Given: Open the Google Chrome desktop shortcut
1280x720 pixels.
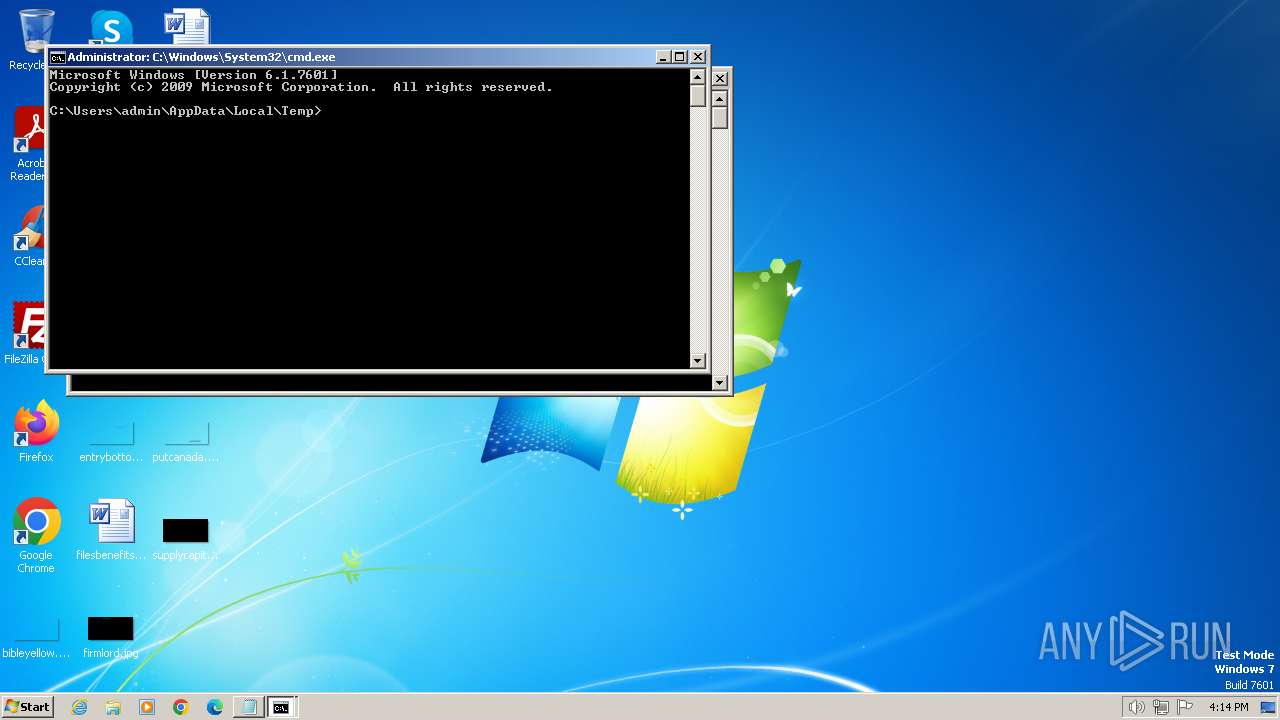Looking at the screenshot, I should tap(36, 536).
